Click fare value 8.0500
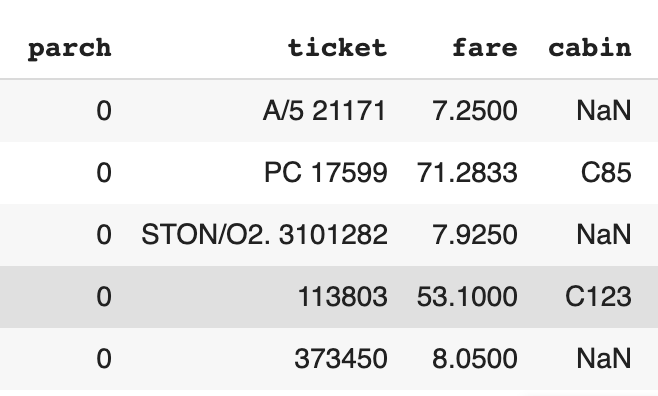Viewport: 658px width, 396px height. pos(475,359)
